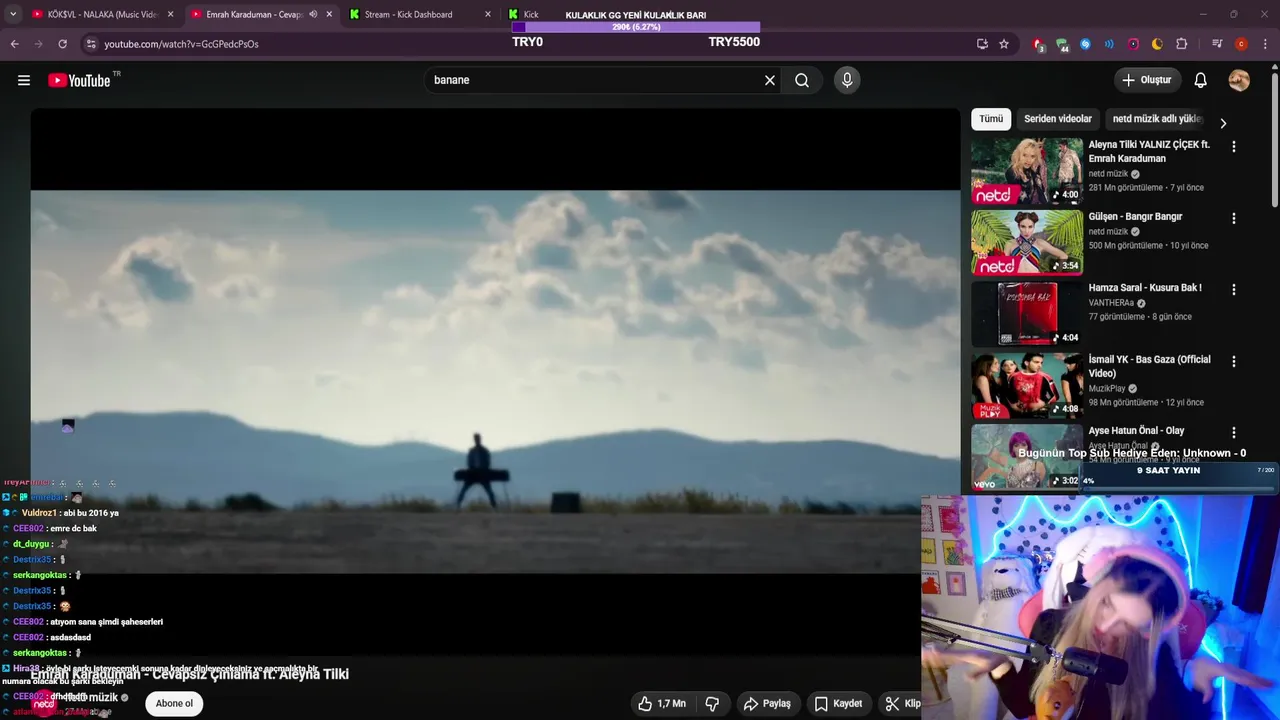
Task: Show more filter chips with right chevron
Action: click(1222, 123)
